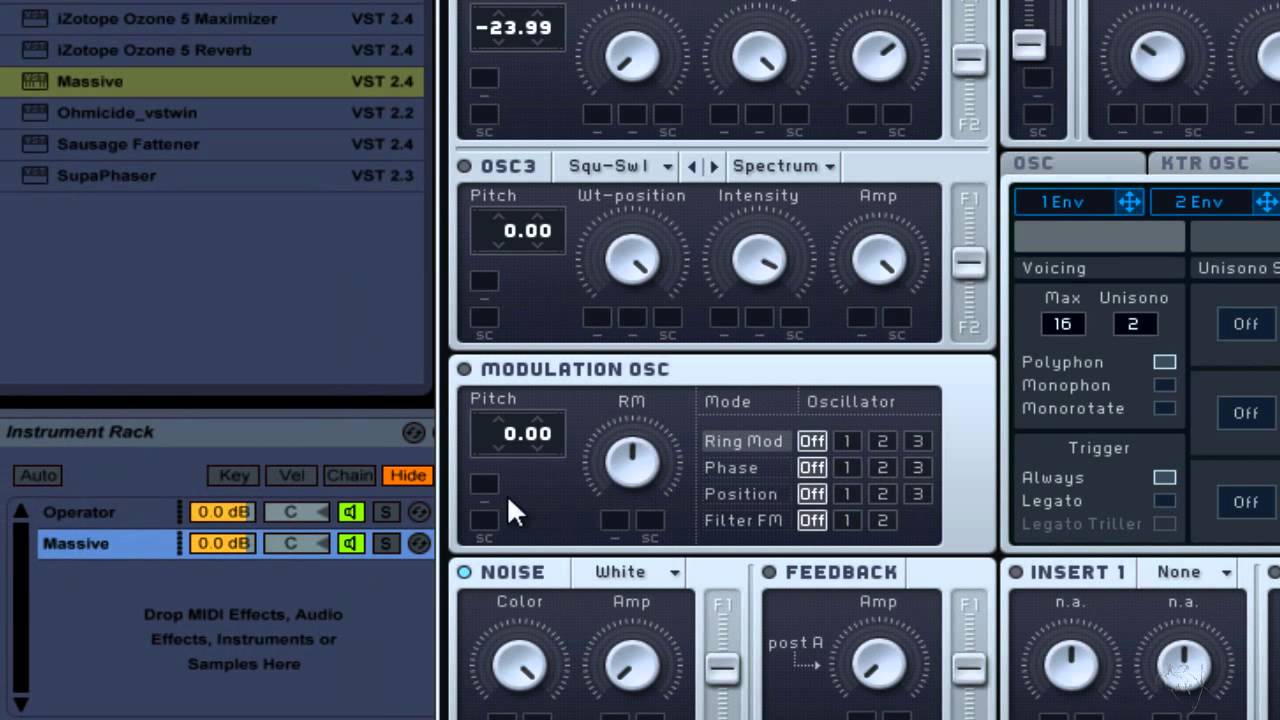Image resolution: width=1280 pixels, height=720 pixels.
Task: Click the iZotope Ozone 5 Maximizer icon
Action: [x=35, y=18]
